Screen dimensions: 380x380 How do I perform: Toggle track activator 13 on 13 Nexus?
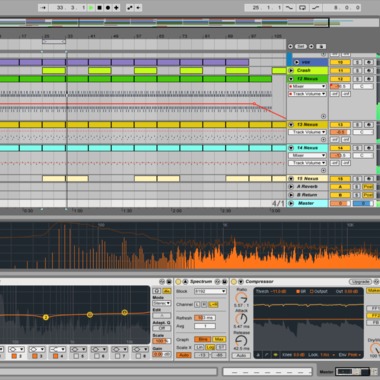click(x=340, y=125)
